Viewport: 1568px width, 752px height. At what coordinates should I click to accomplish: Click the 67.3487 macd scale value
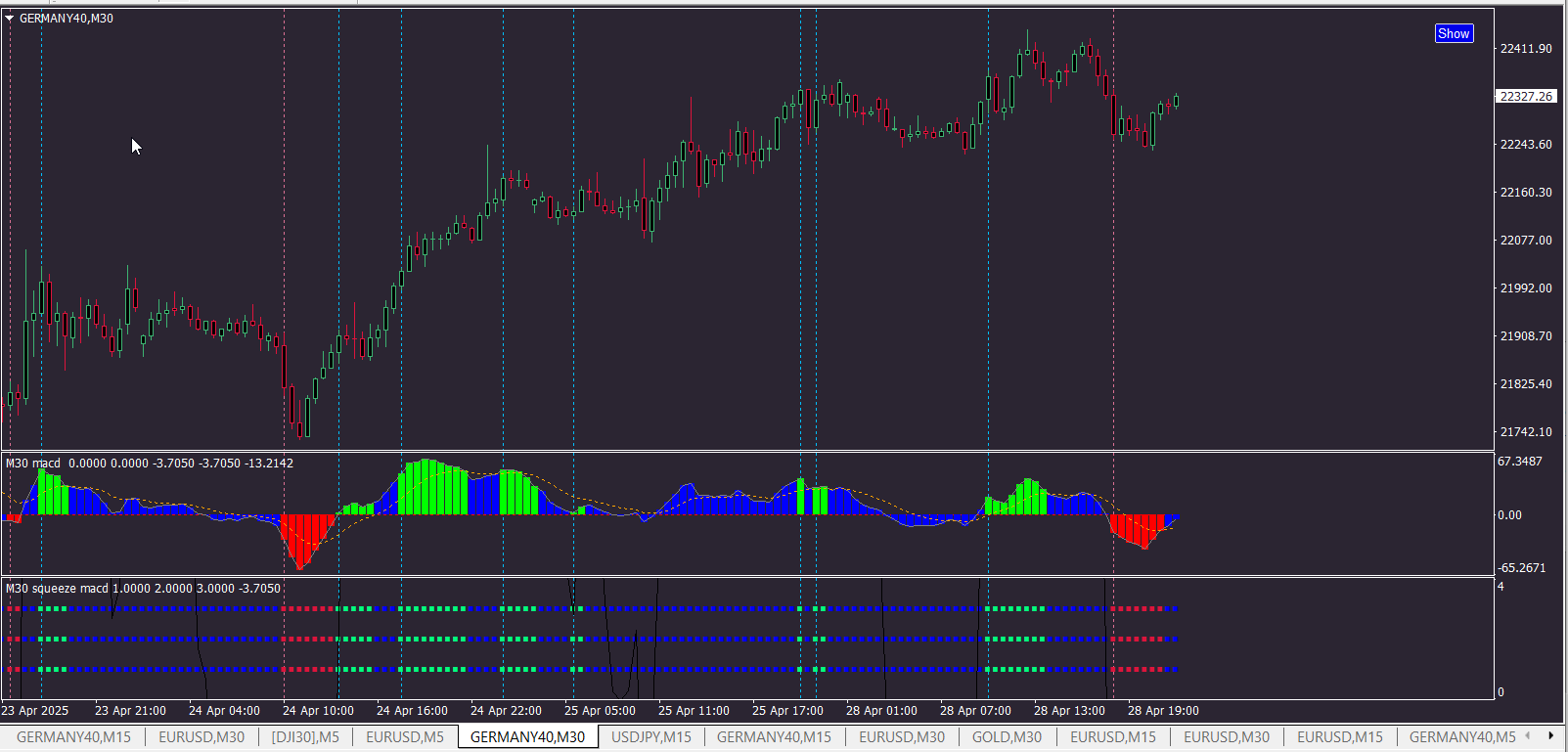click(1520, 462)
